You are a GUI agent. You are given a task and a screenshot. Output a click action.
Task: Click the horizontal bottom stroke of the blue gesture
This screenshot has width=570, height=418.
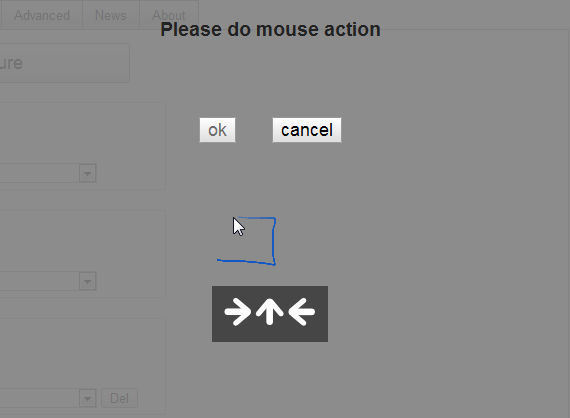(246, 262)
